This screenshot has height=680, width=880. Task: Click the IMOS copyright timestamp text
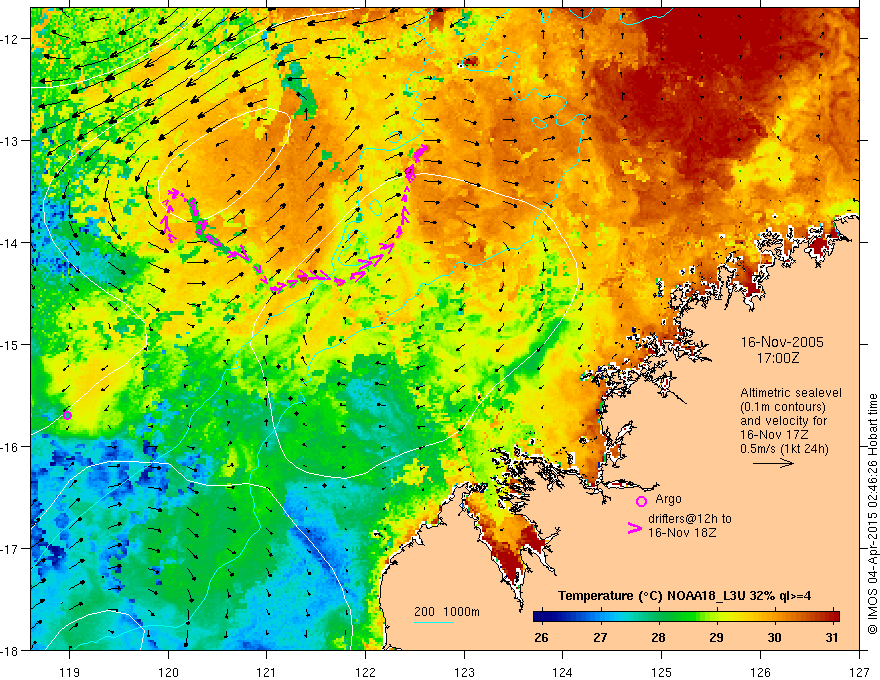tap(872, 514)
